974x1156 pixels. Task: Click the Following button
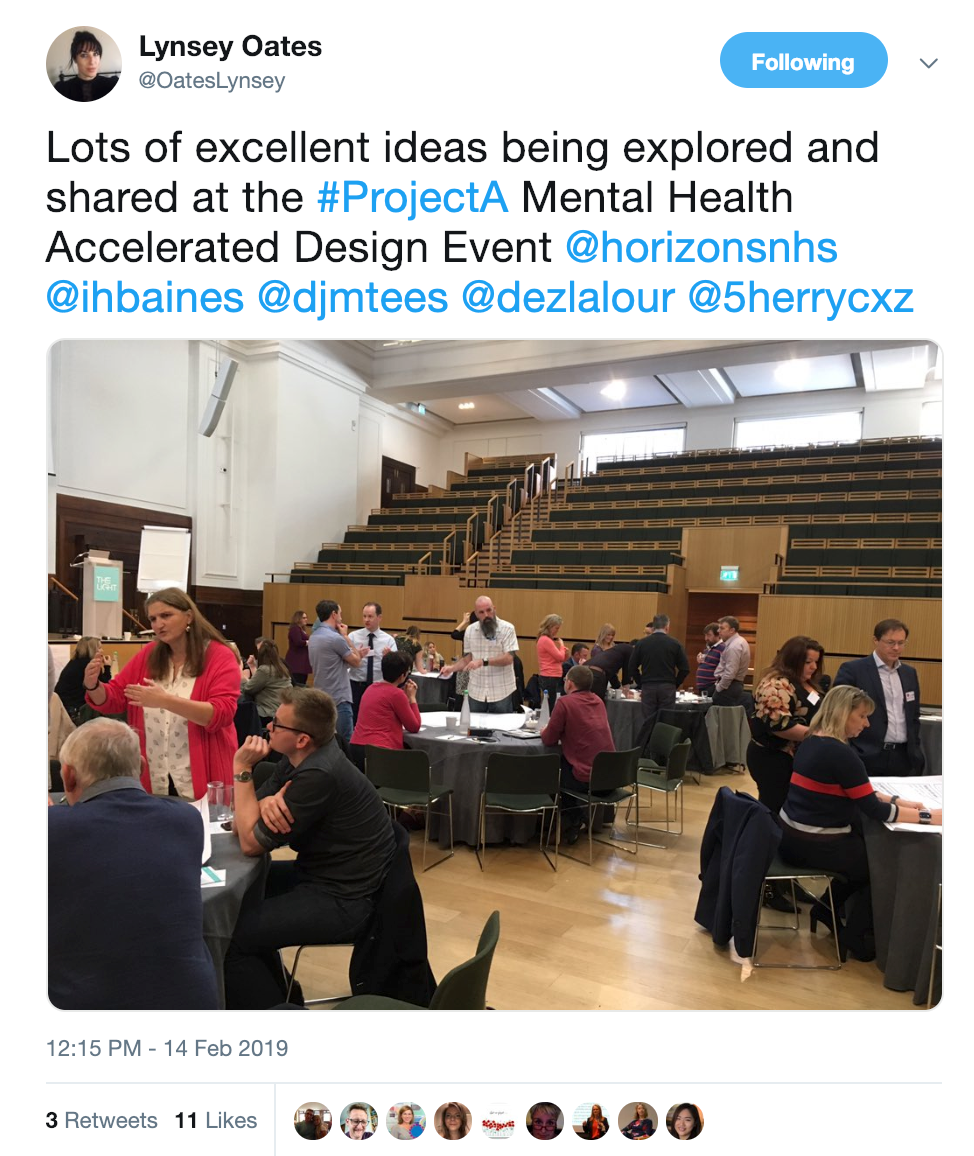[x=803, y=62]
